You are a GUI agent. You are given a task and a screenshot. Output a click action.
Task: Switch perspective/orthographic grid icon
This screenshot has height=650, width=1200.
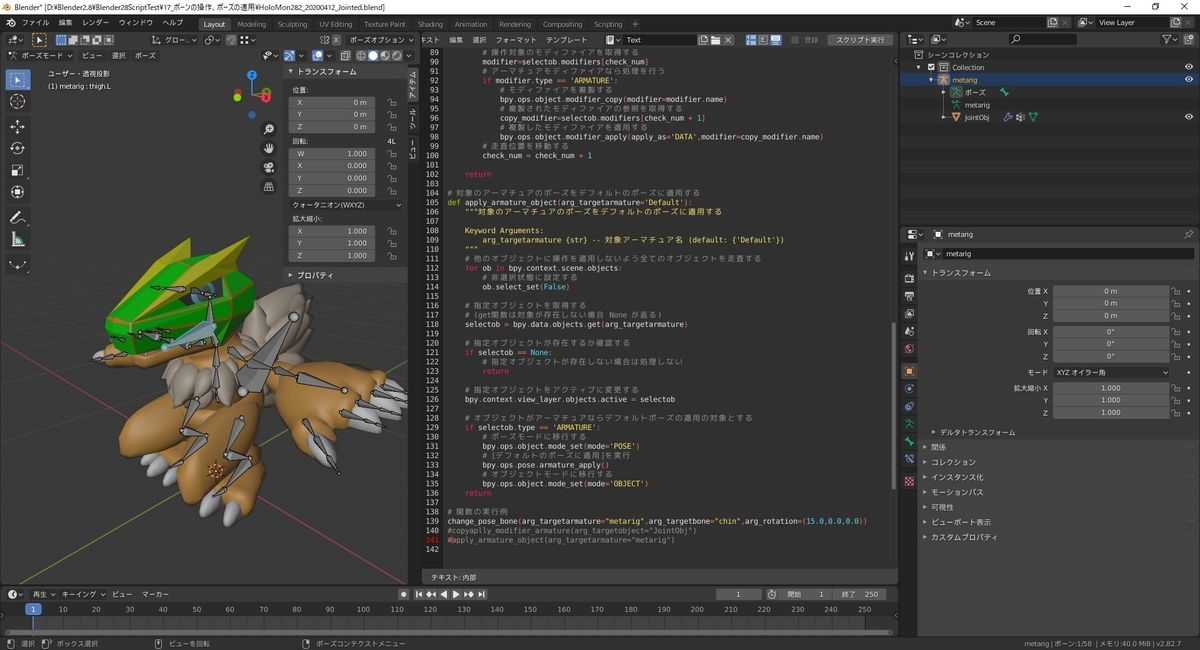[269, 187]
